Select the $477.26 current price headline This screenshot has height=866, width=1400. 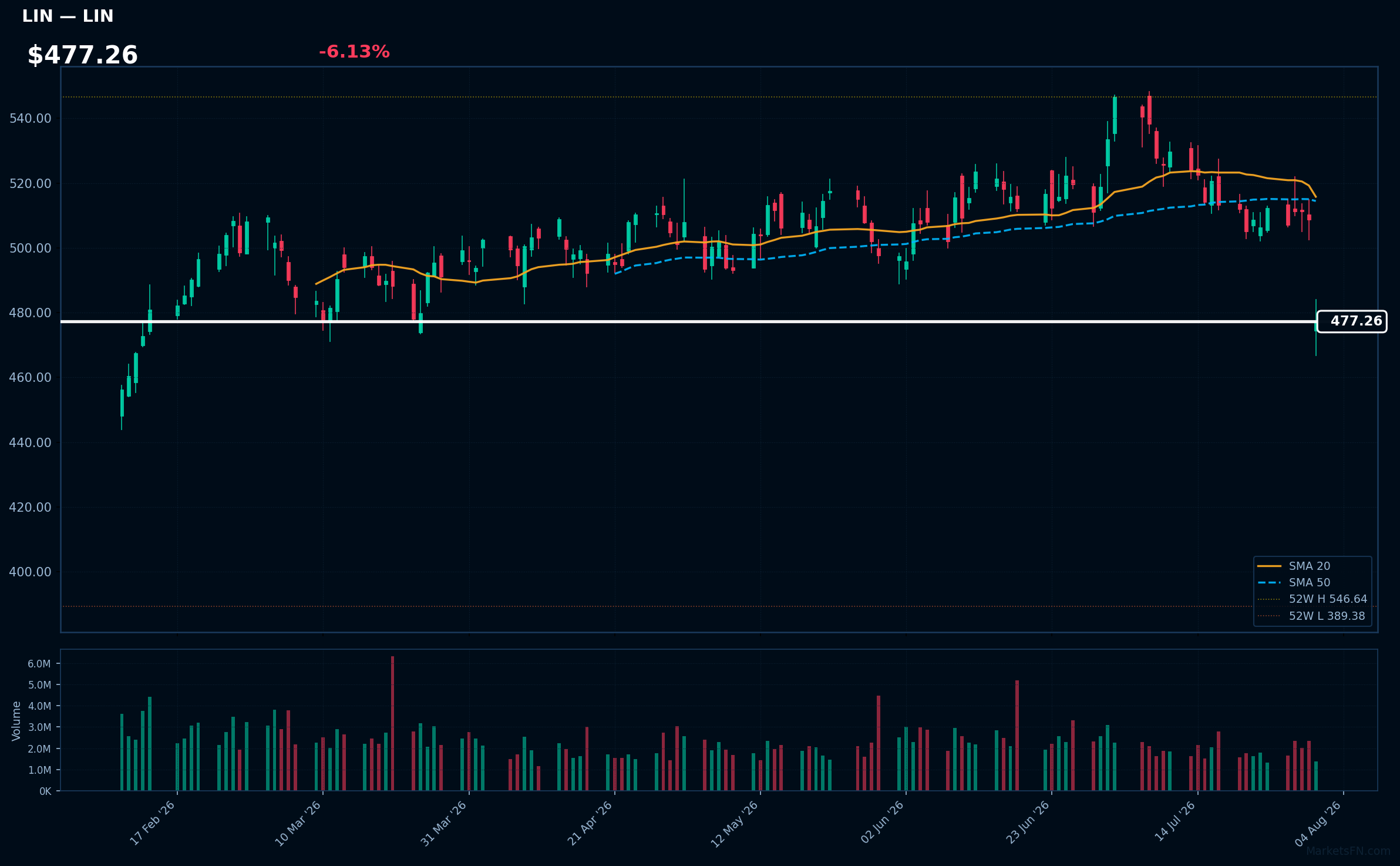coord(83,55)
